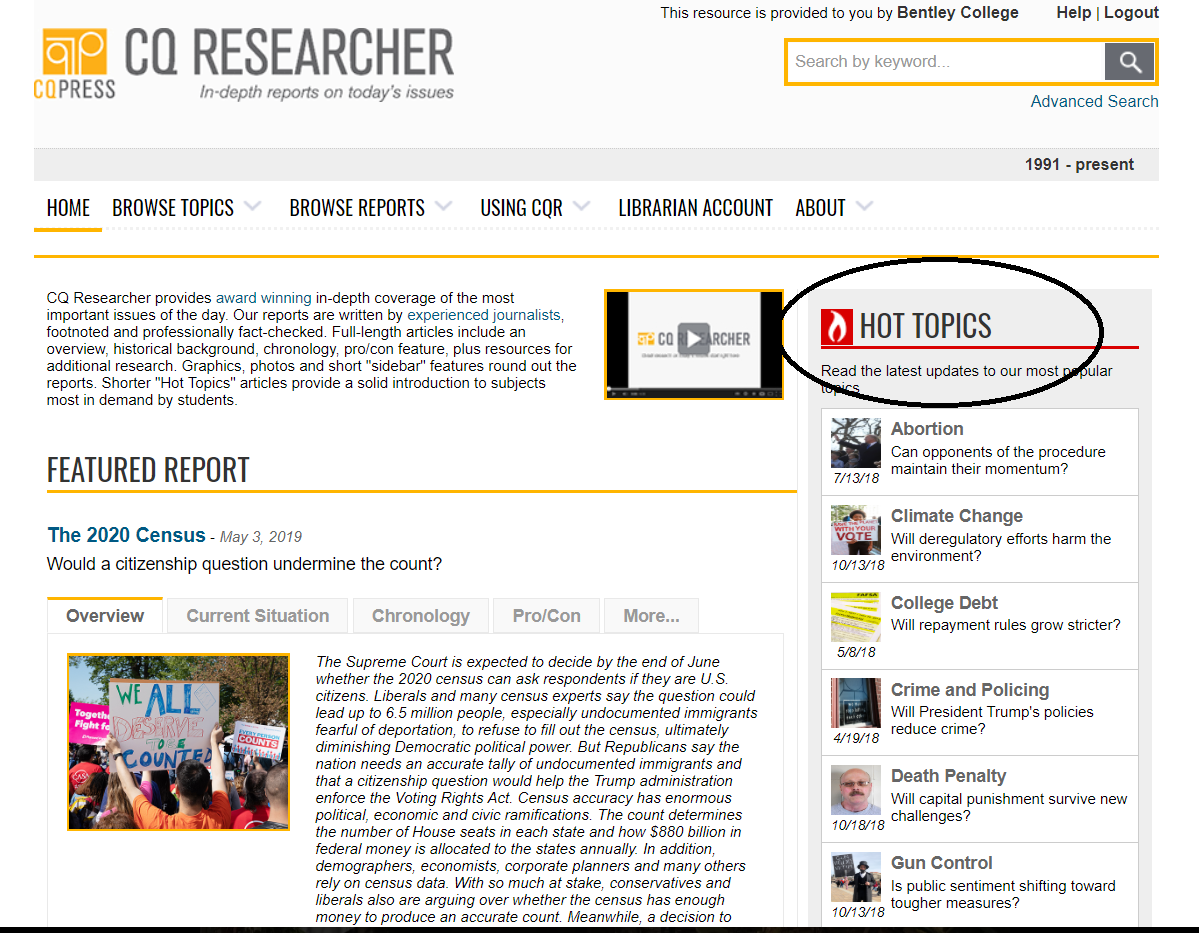Click the CQ Researcher site title
This screenshot has width=1199, height=933.
[289, 52]
